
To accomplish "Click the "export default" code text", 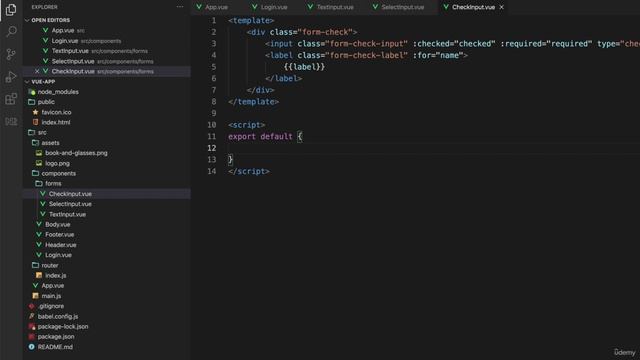I will (x=260, y=137).
